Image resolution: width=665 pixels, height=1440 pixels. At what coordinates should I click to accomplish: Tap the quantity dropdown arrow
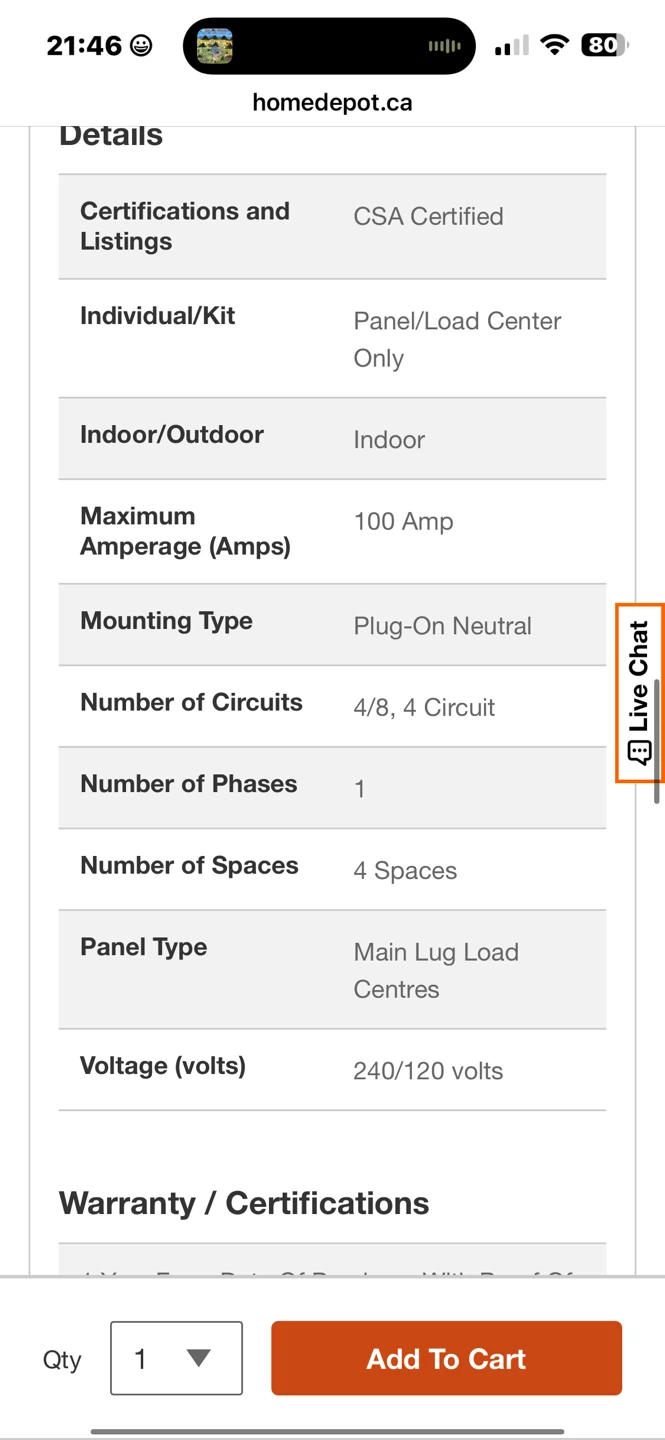pyautogui.click(x=199, y=1358)
